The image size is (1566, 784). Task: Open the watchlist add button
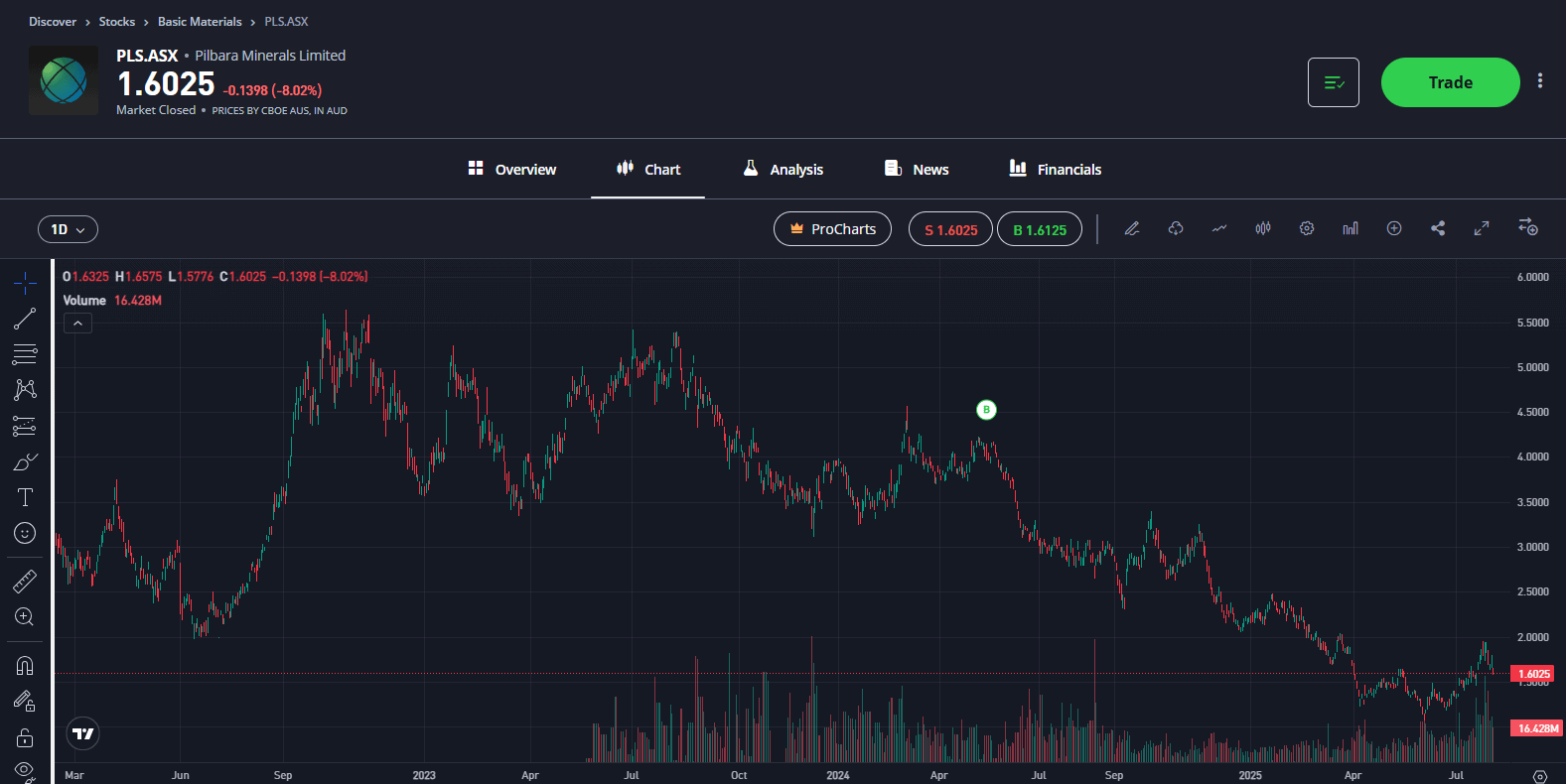pos(1334,82)
